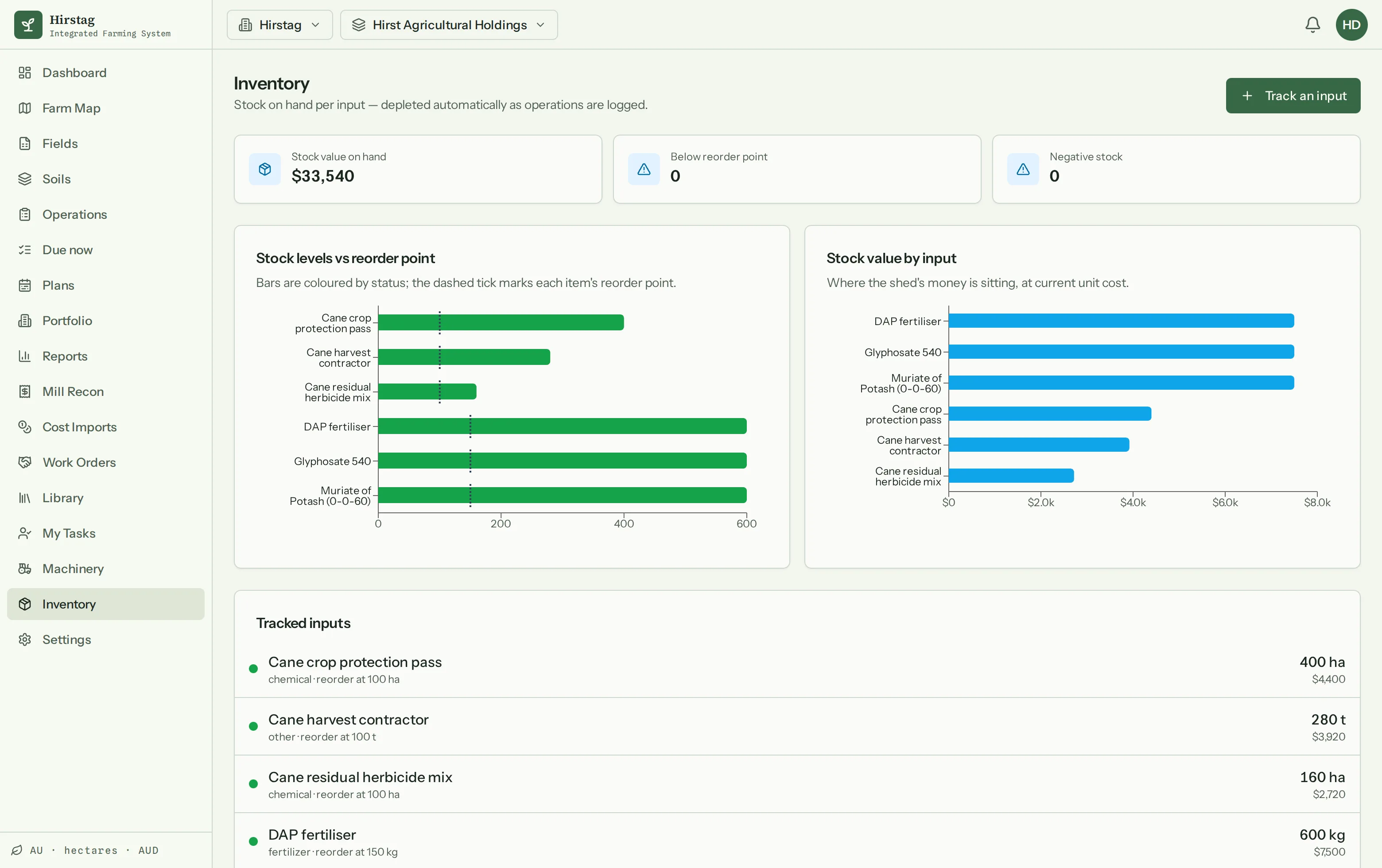This screenshot has width=1382, height=868.
Task: Click the AU hectares AUD footer text
Action: [94, 850]
